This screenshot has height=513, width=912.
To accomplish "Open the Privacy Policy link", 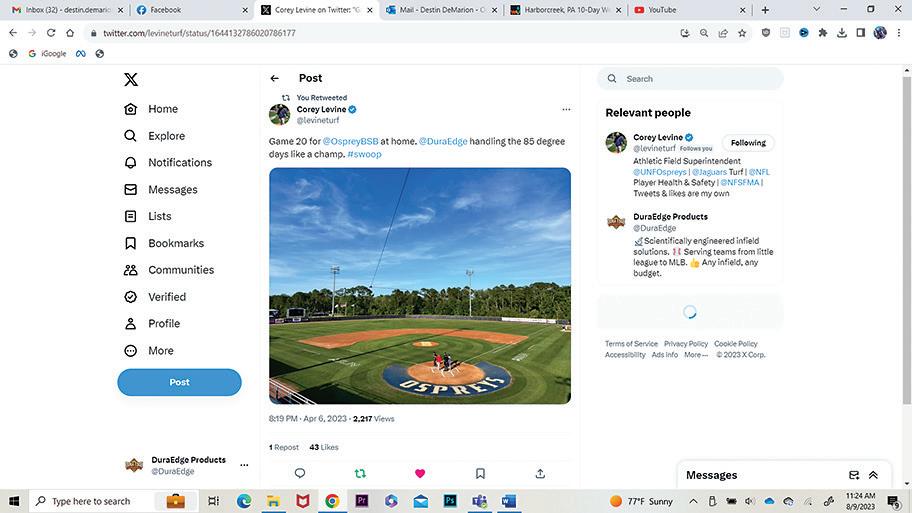I will 686,344.
